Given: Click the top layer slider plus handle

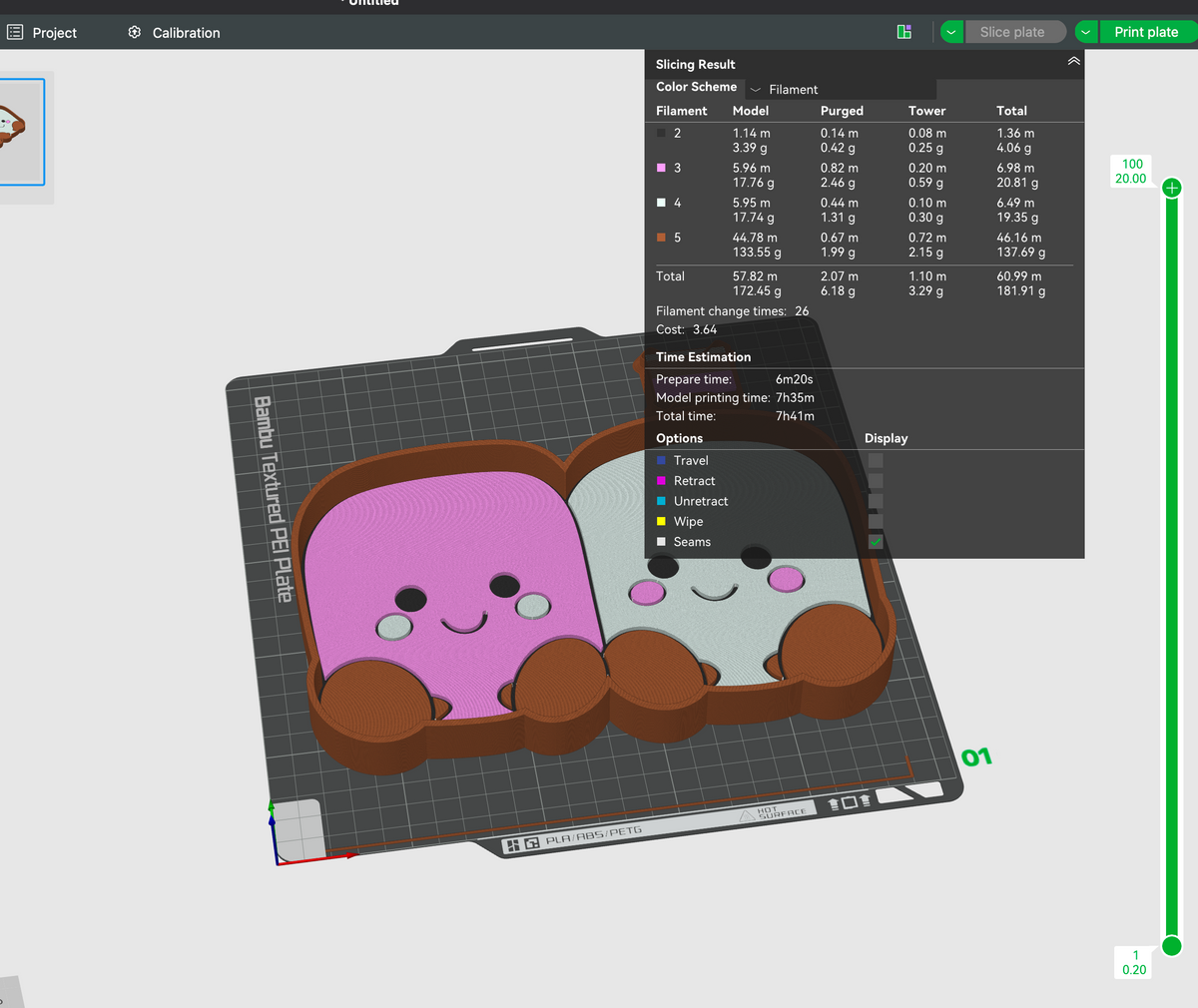Looking at the screenshot, I should click(1172, 188).
